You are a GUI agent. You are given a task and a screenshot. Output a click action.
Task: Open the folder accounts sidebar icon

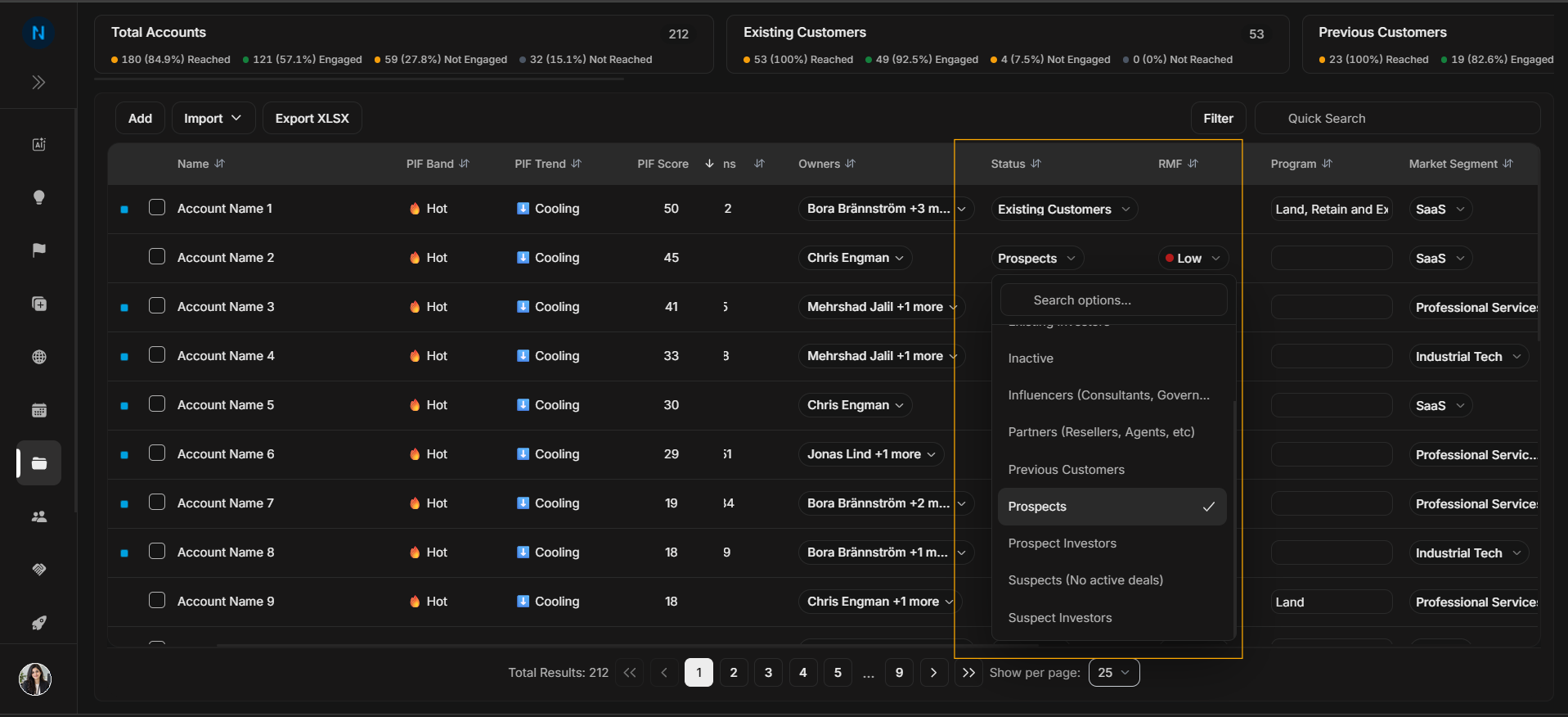coord(38,463)
